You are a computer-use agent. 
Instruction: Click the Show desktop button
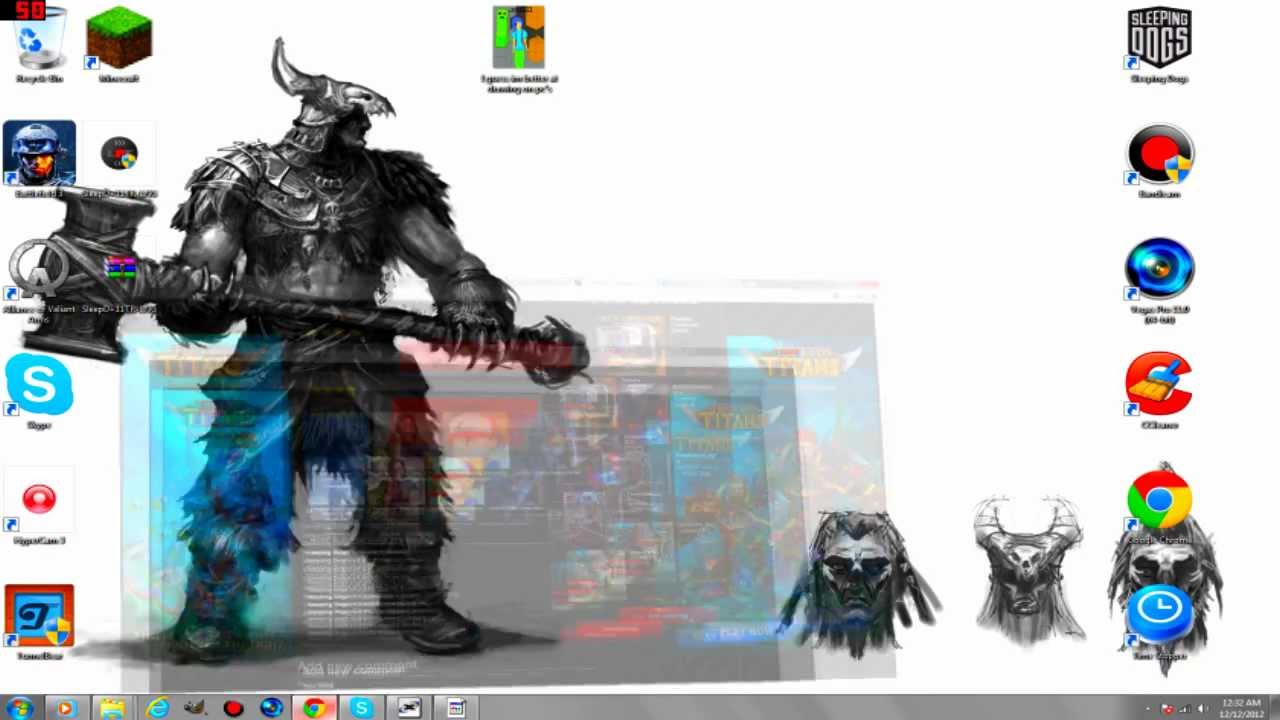[1274, 708]
